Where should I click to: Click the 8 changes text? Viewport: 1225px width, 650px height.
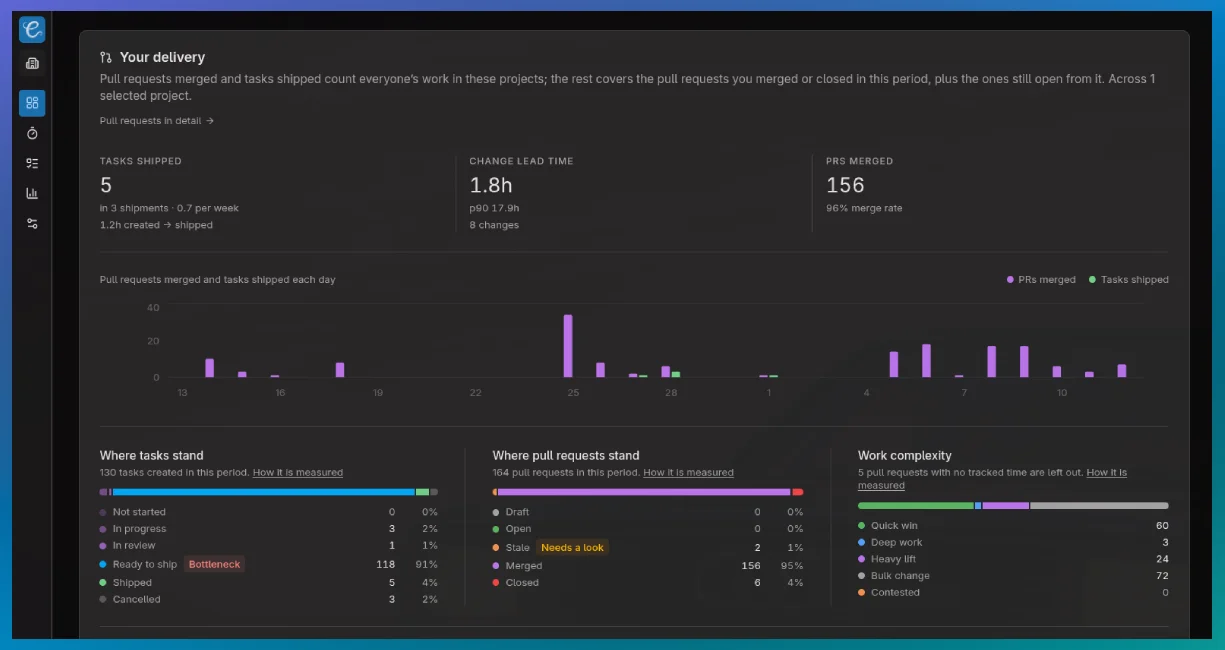(x=494, y=225)
